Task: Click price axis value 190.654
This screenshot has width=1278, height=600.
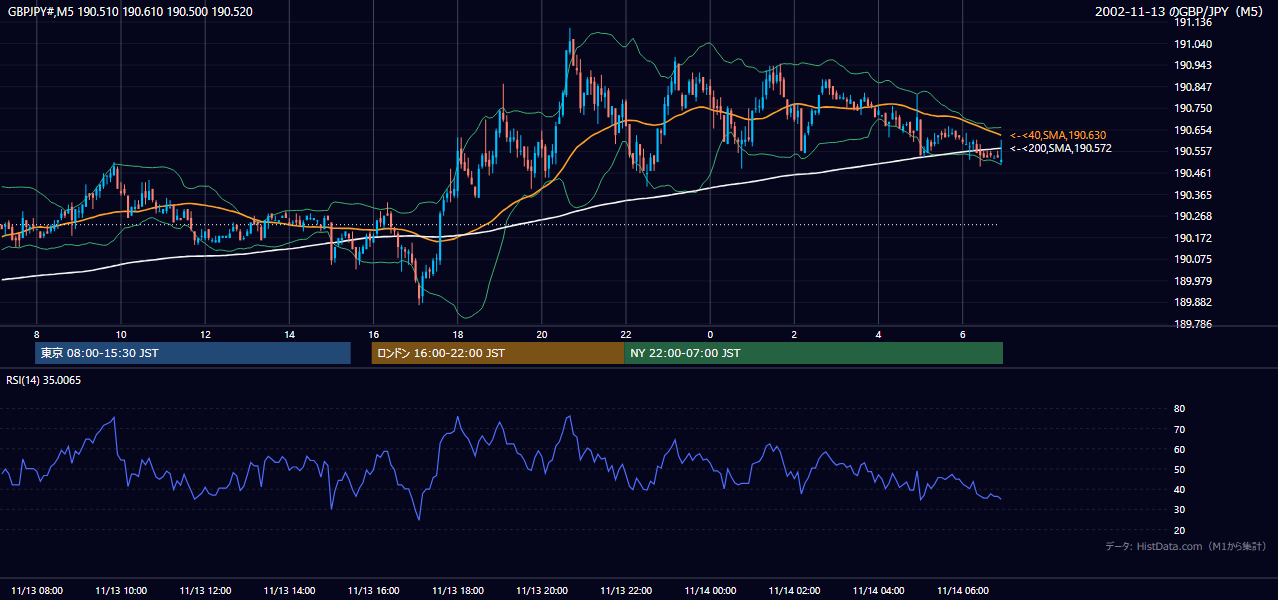Action: (x=1193, y=130)
